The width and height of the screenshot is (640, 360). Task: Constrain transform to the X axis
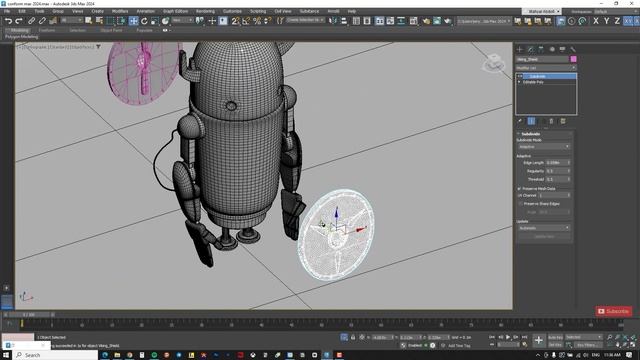pyautogui.click(x=596, y=21)
